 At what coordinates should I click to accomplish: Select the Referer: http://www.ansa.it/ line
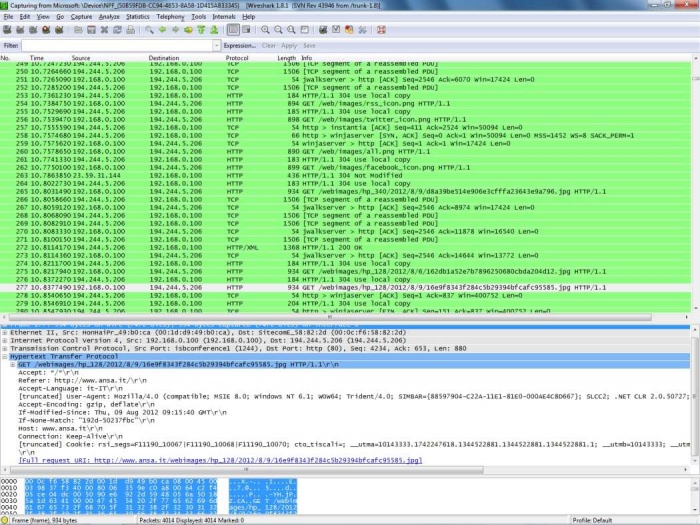click(x=82, y=381)
